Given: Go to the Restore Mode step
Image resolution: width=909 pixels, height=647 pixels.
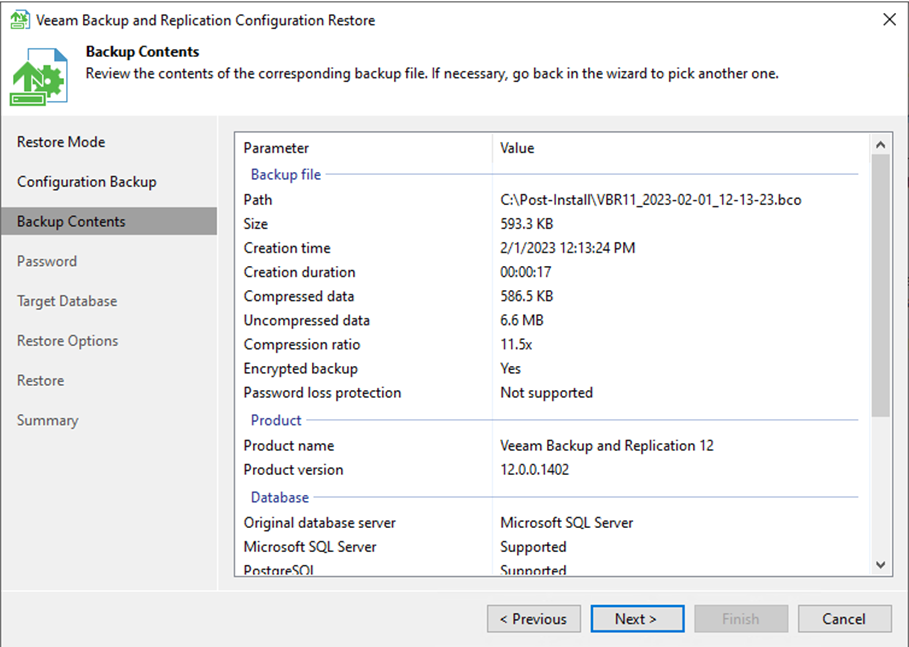Looking at the screenshot, I should tap(61, 142).
